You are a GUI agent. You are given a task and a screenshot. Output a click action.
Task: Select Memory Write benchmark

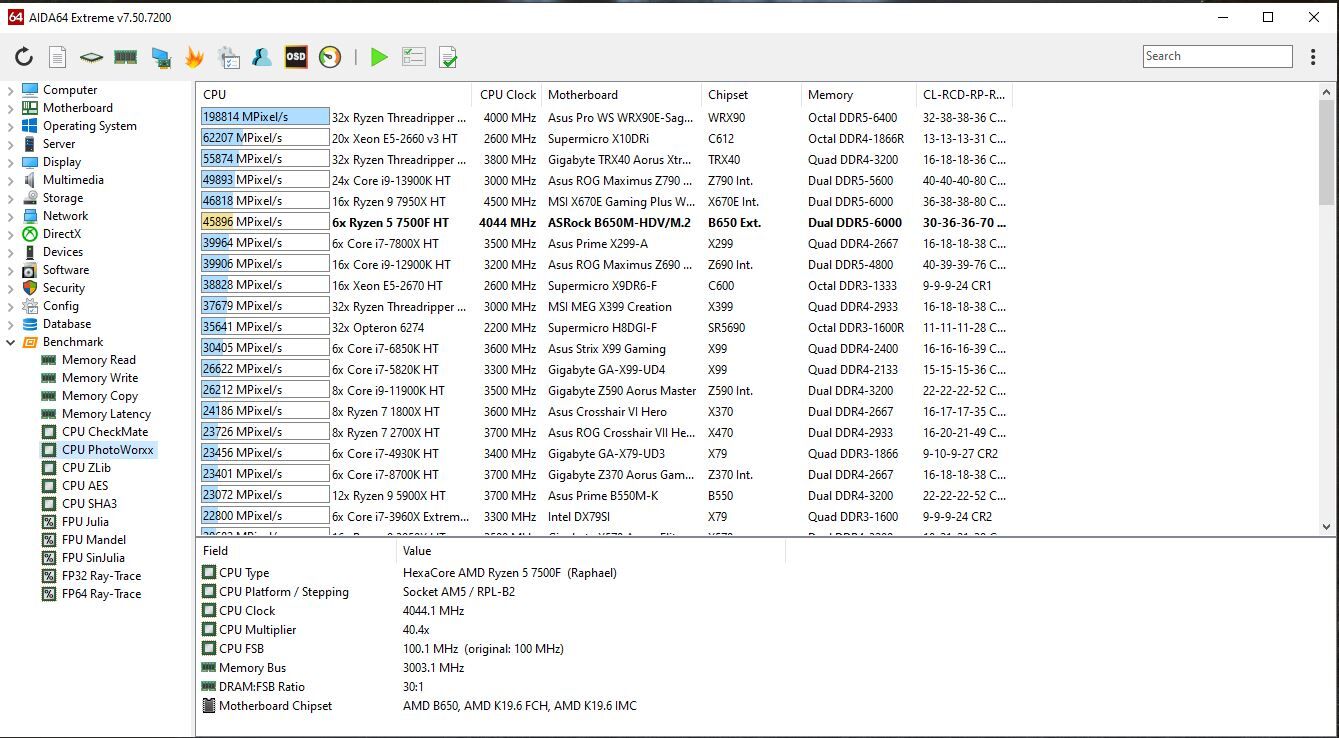(100, 378)
